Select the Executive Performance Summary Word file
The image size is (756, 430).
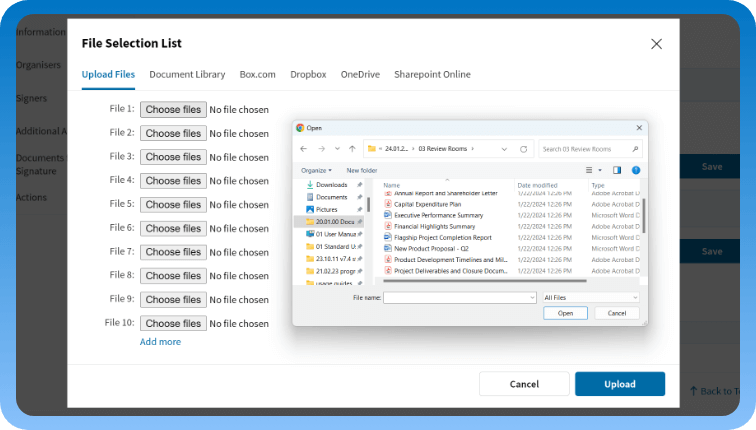pos(438,215)
